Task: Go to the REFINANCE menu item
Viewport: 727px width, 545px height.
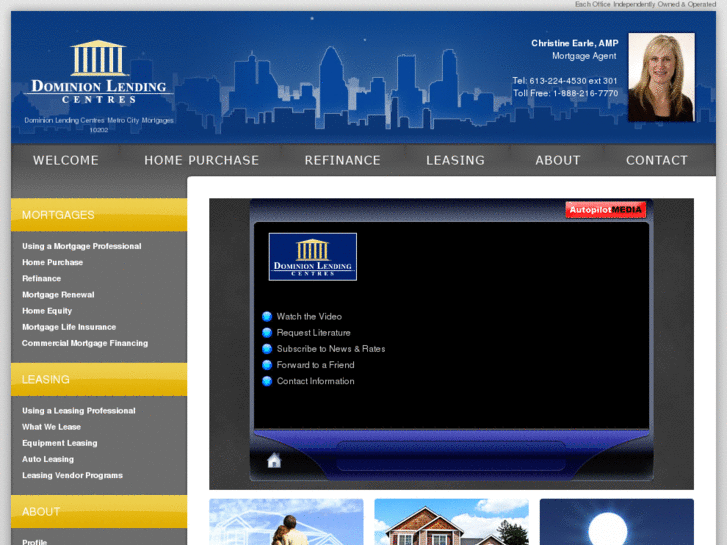Action: (343, 160)
